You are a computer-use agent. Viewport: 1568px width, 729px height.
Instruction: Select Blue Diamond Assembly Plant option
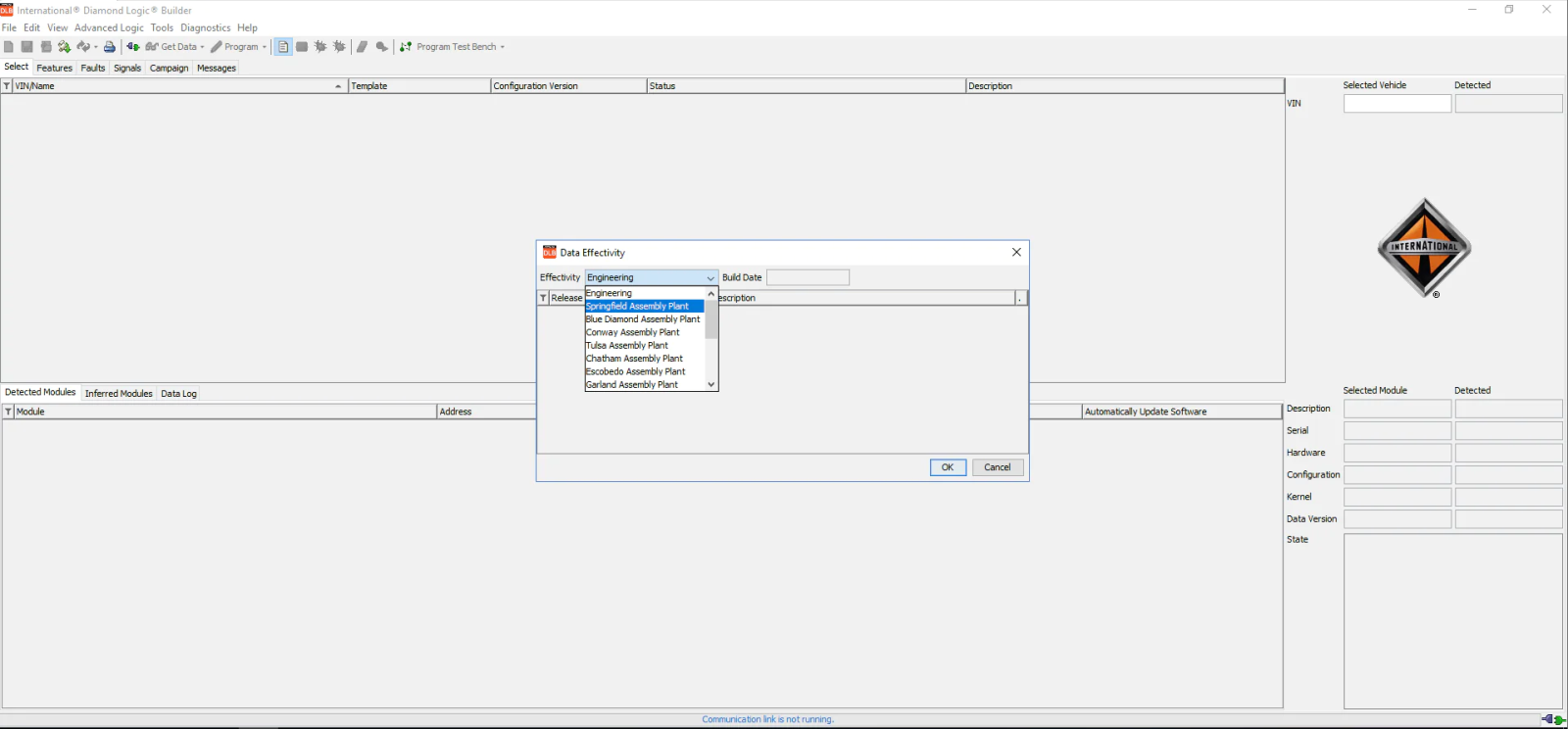(645, 319)
